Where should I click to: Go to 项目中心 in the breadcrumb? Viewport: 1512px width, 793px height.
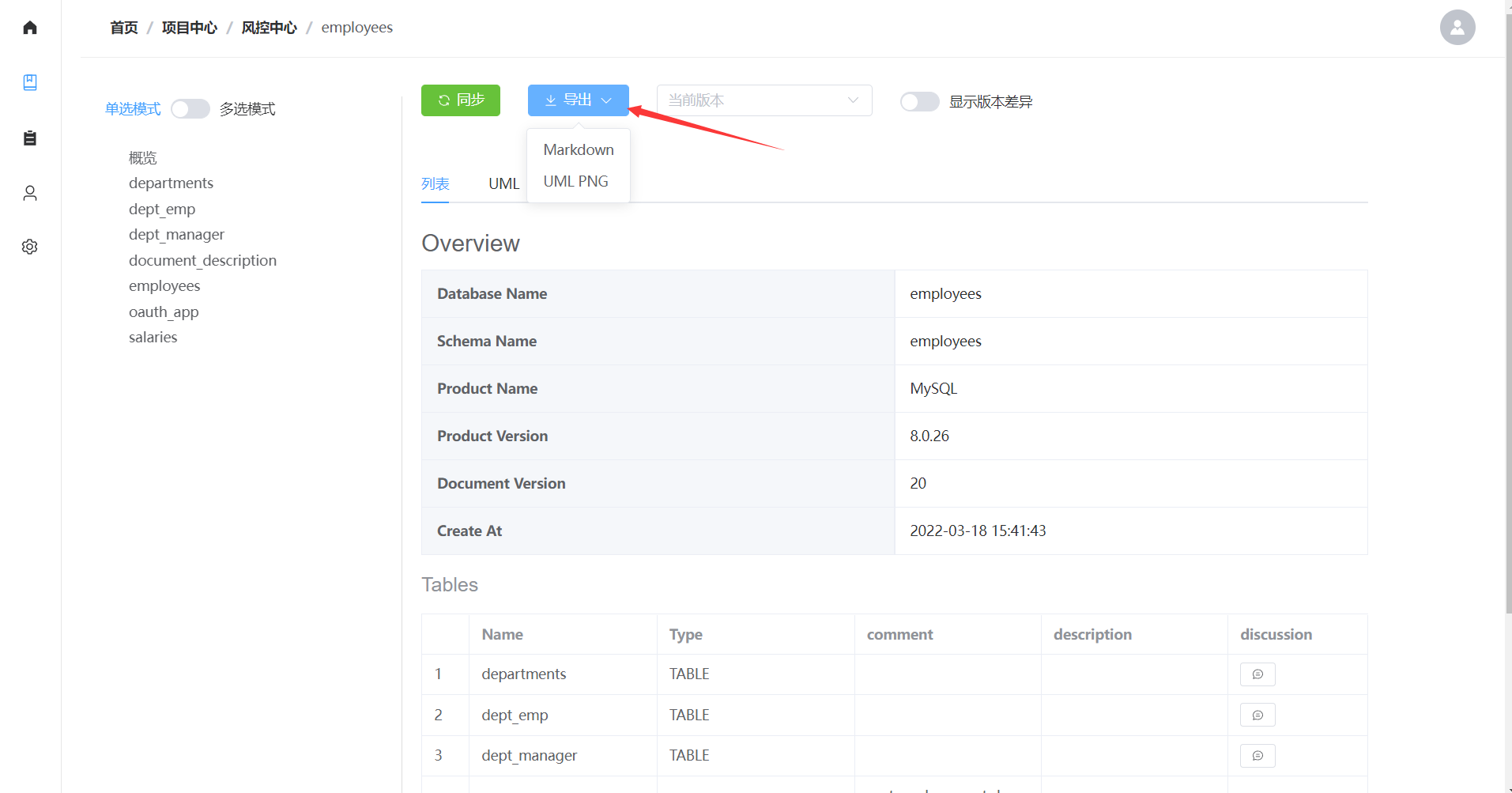click(x=189, y=28)
